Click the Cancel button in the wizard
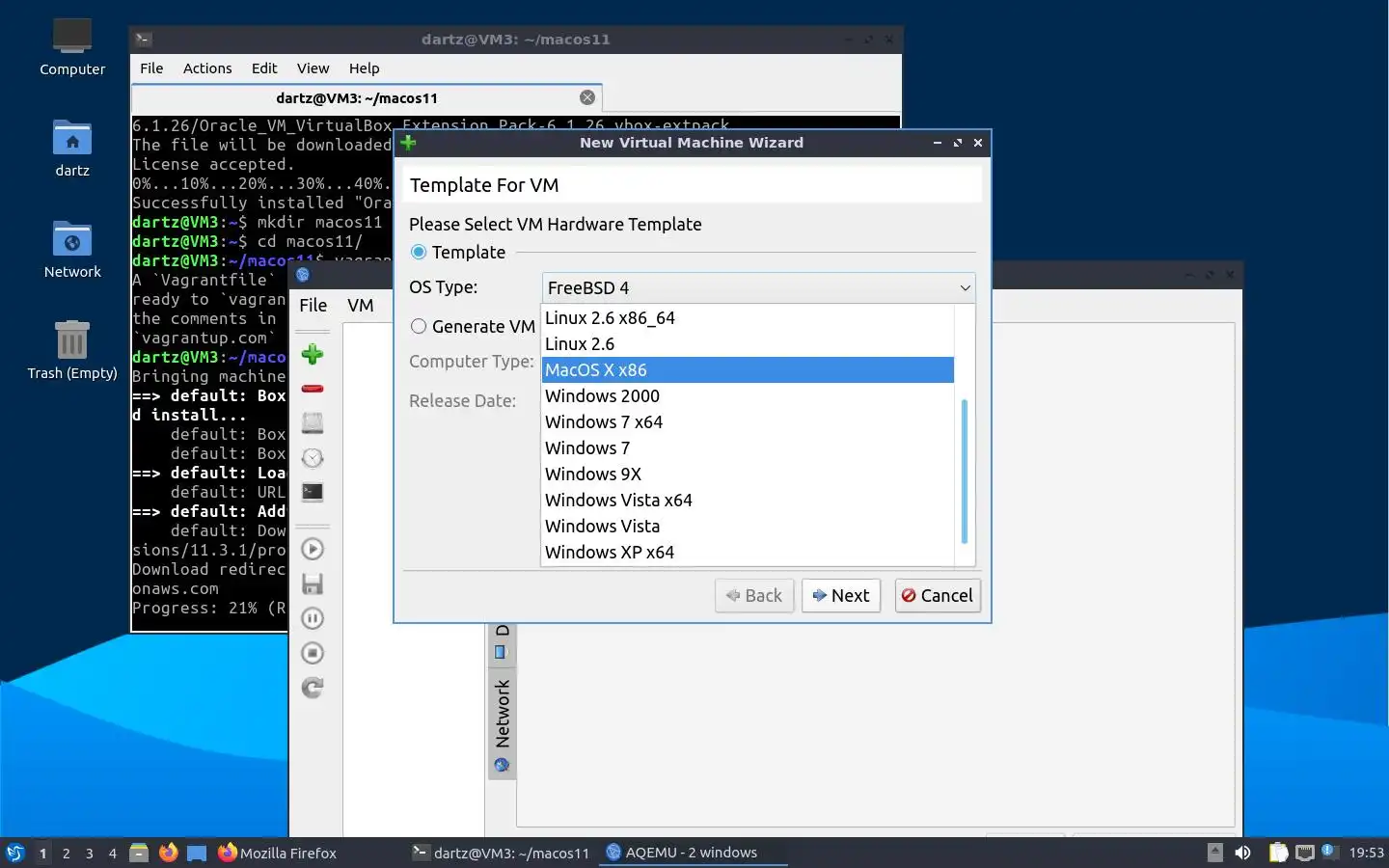The height and width of the screenshot is (868, 1389). (938, 595)
